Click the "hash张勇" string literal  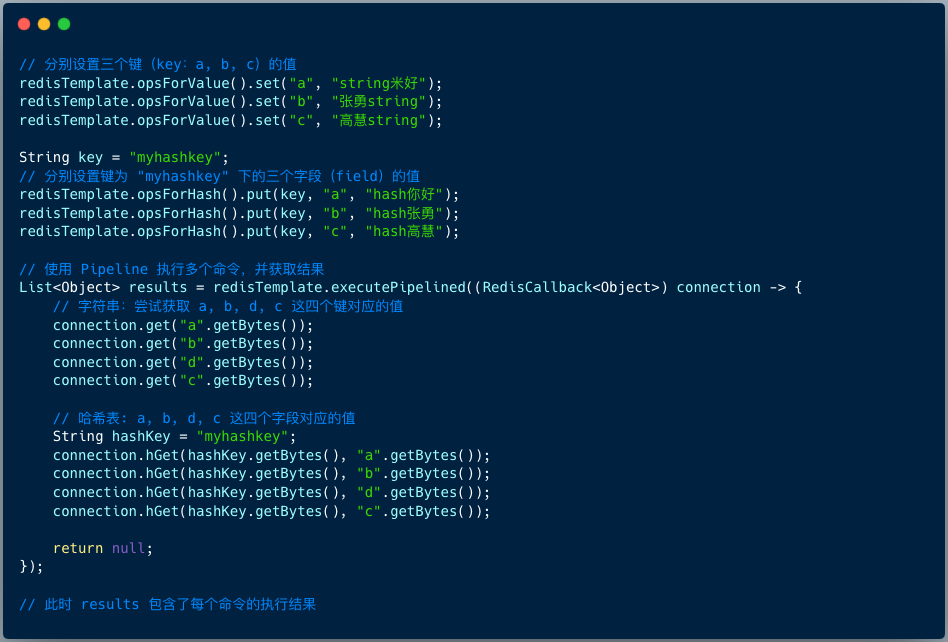coord(404,213)
